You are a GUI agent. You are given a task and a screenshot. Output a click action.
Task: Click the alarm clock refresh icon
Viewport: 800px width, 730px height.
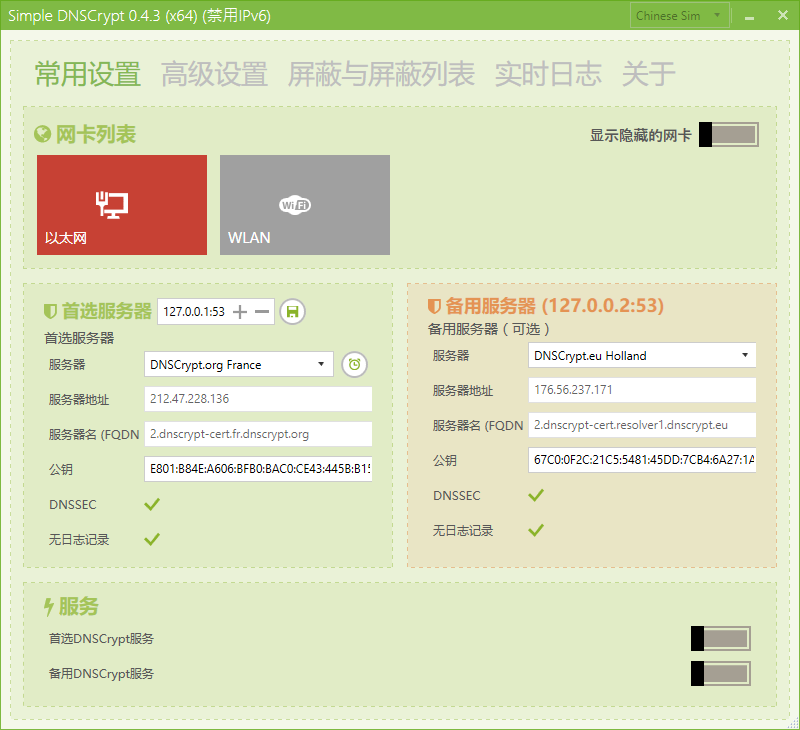(354, 364)
